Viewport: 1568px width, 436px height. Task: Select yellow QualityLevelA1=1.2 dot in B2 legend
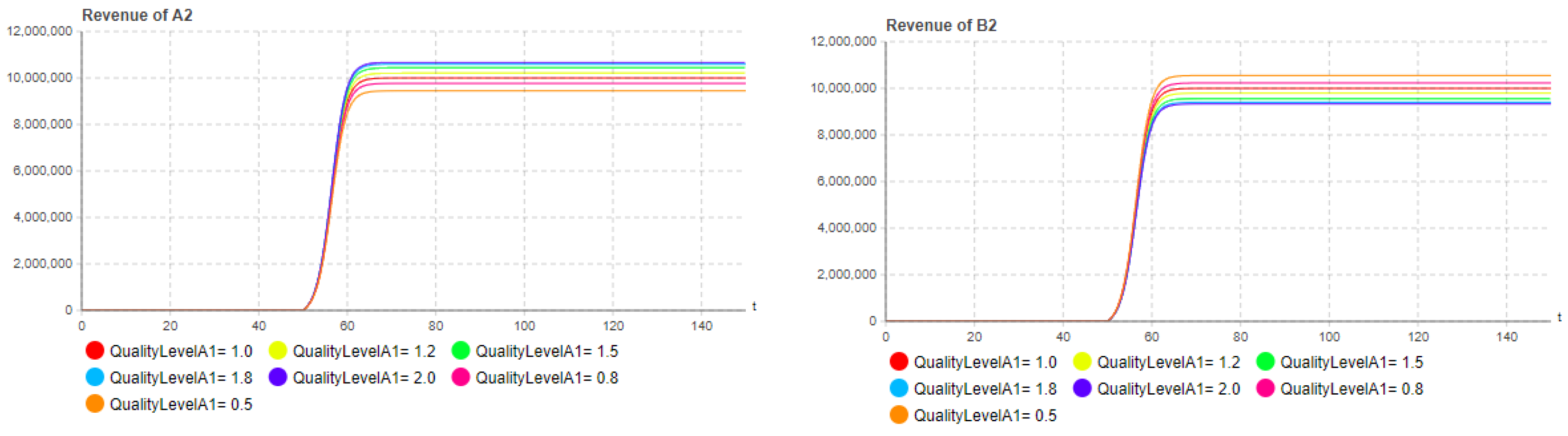click(1082, 362)
